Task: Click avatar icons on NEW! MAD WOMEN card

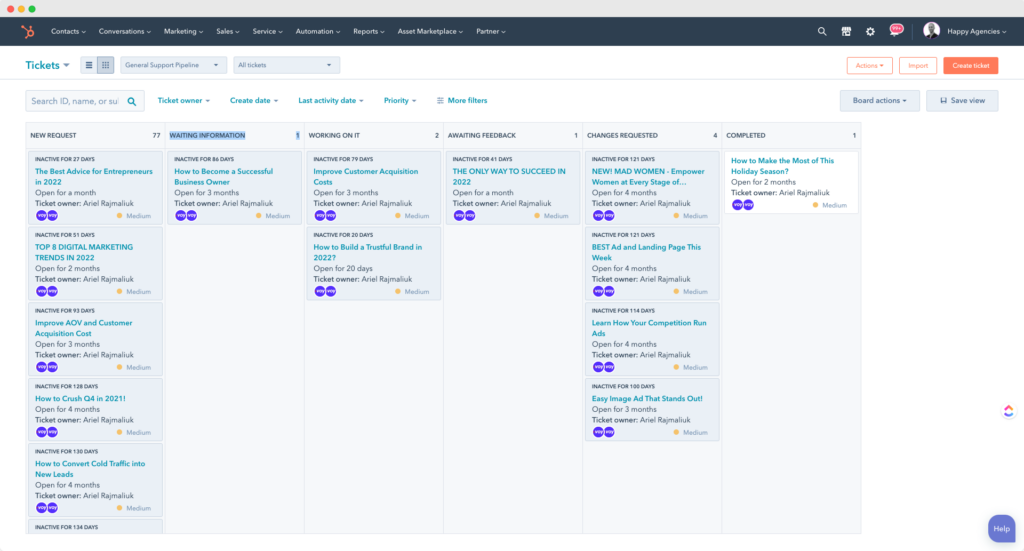Action: (x=603, y=215)
